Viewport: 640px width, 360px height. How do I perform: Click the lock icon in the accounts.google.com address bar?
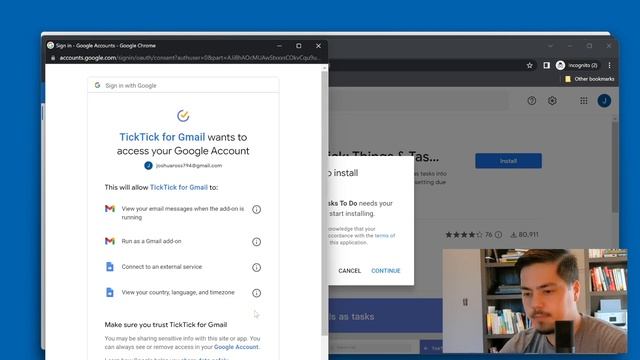(53, 58)
